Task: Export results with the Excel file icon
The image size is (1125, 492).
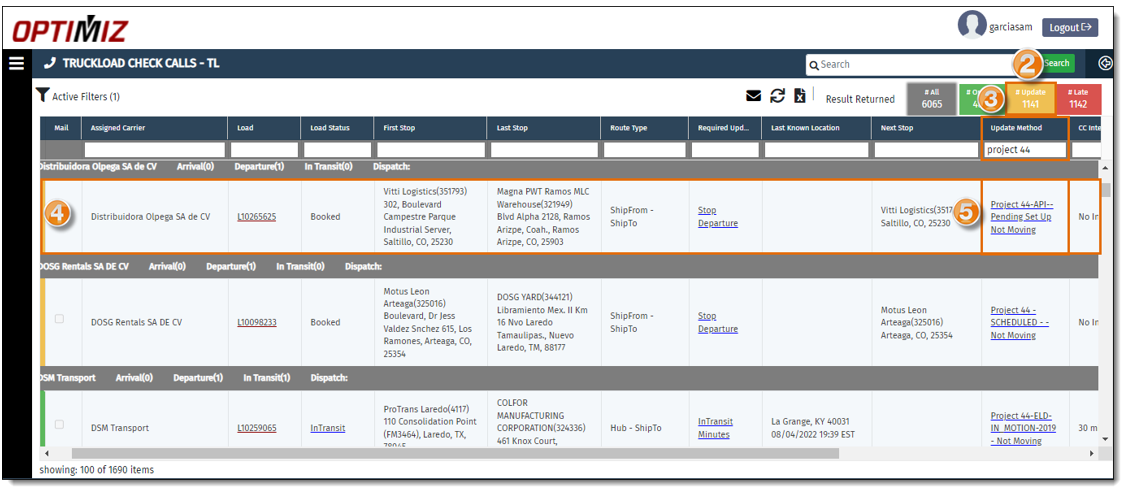Action: [x=799, y=96]
